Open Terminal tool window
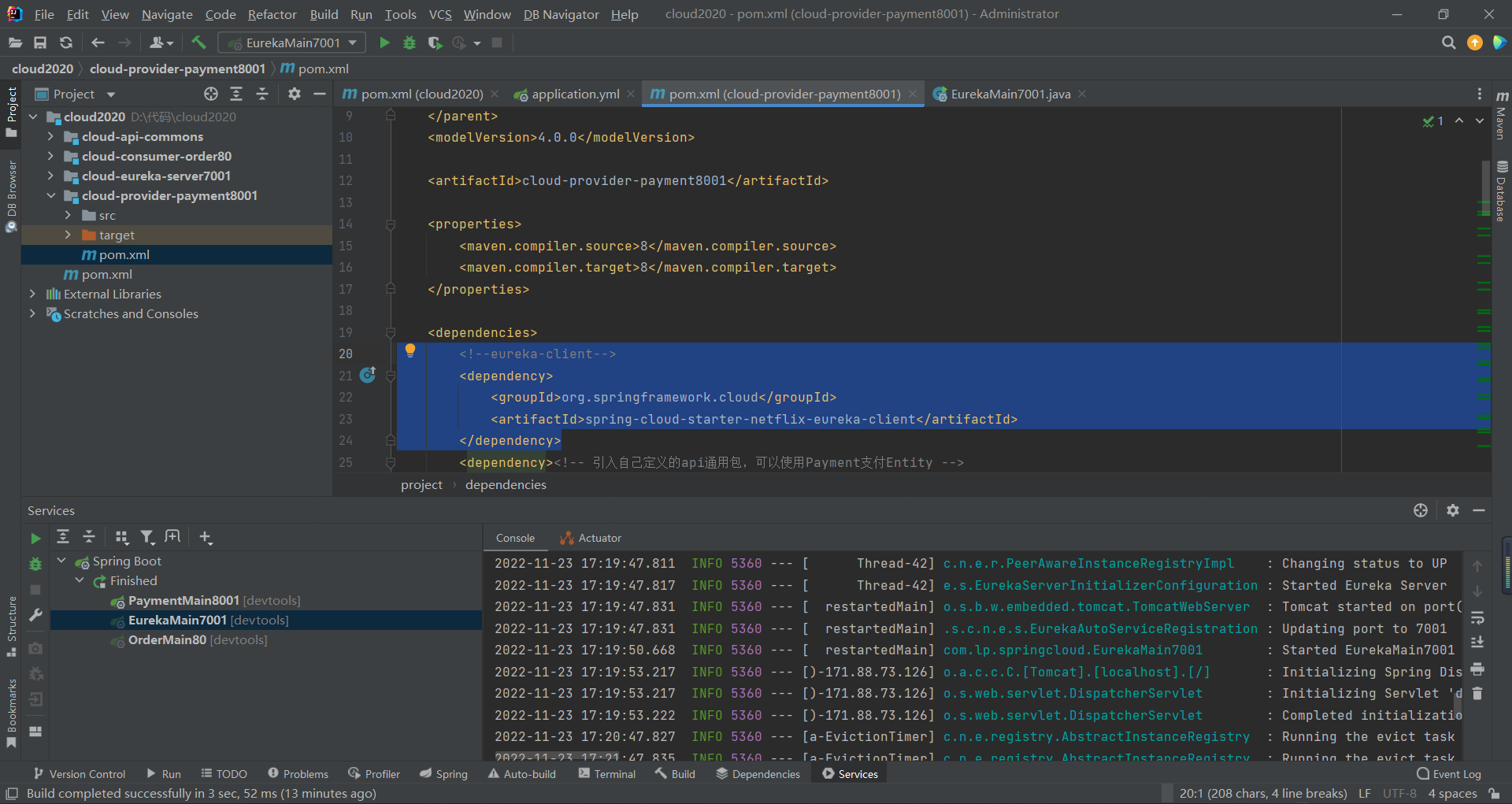This screenshot has height=804, width=1512. pyautogui.click(x=607, y=774)
